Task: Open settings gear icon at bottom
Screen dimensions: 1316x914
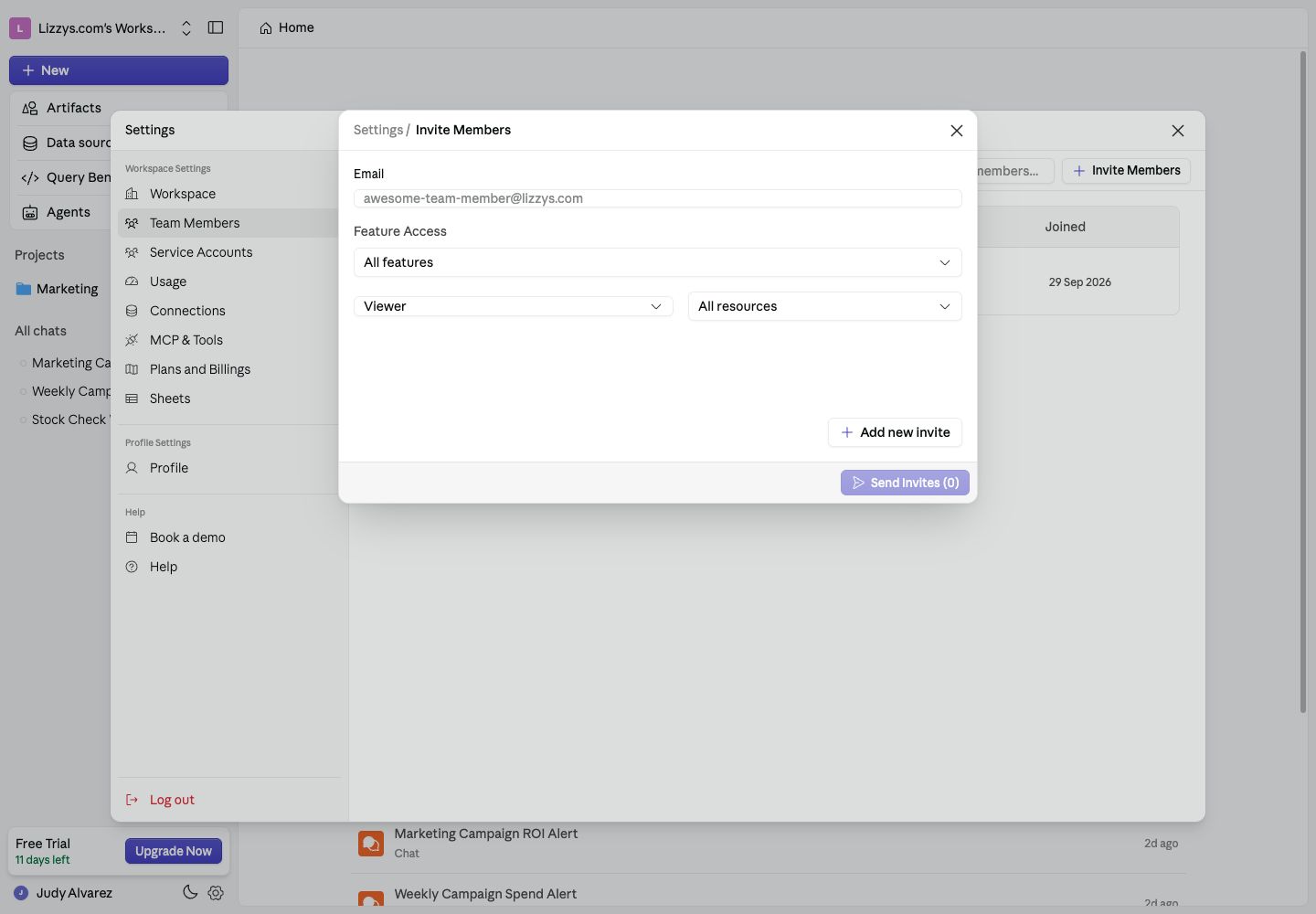Action: tap(216, 893)
